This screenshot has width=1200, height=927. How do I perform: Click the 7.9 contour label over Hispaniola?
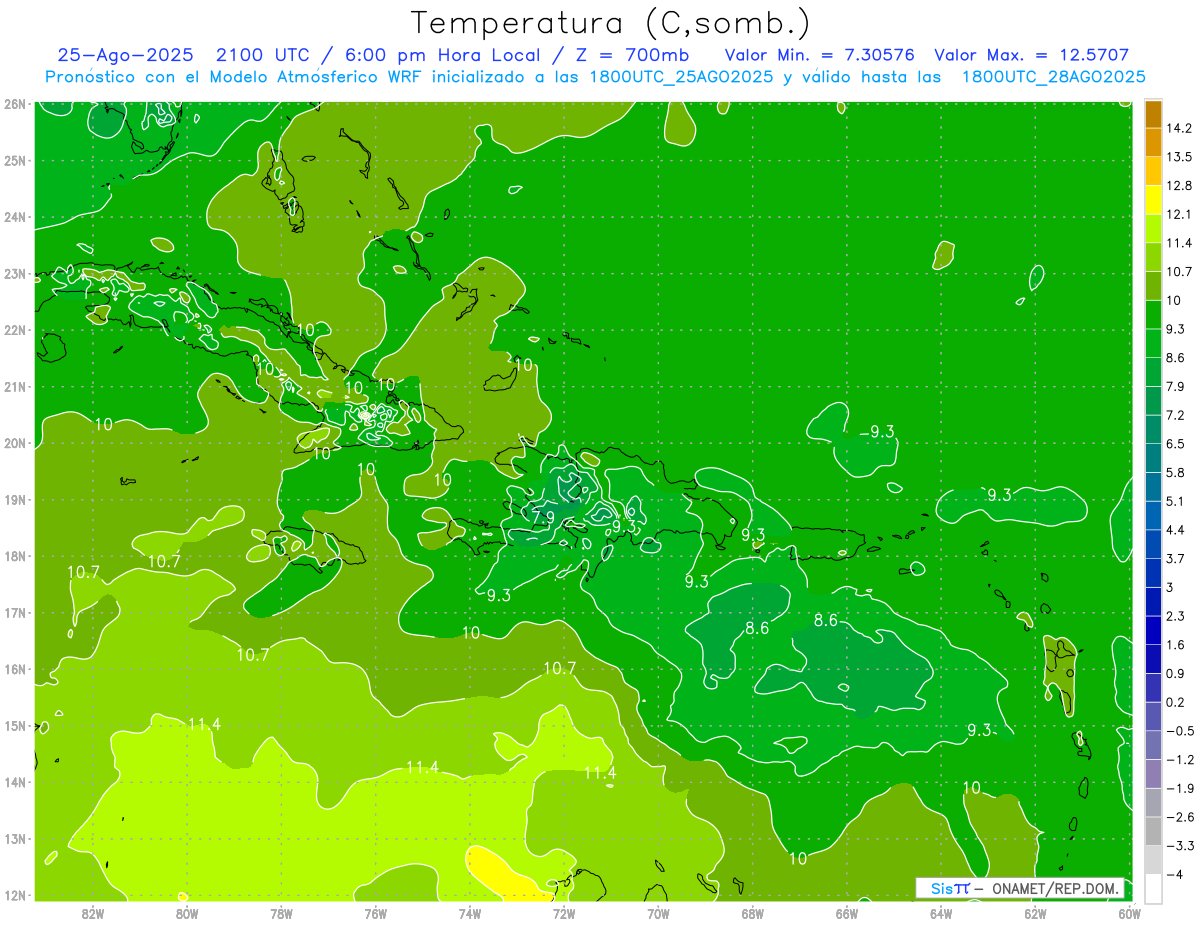[x=541, y=518]
